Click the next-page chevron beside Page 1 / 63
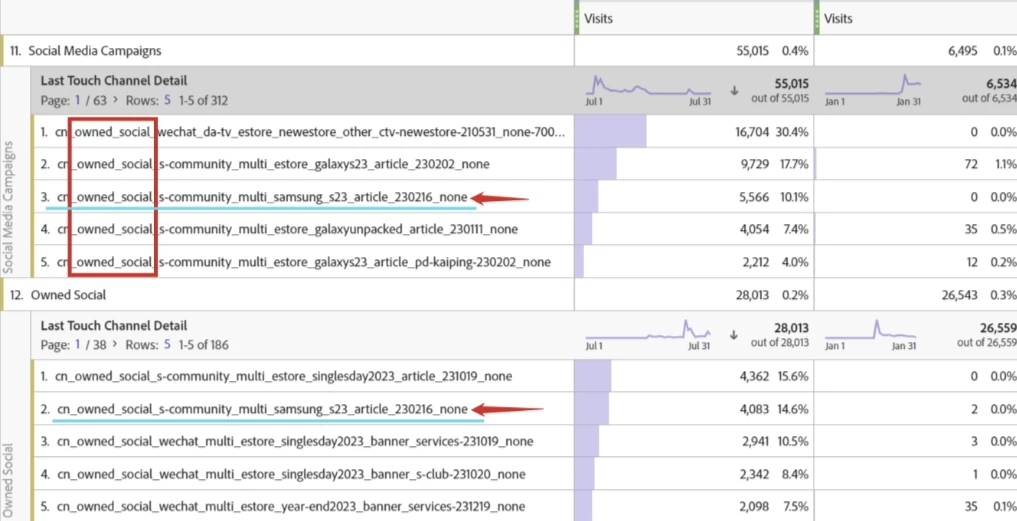Image resolution: width=1017 pixels, height=521 pixels. pos(116,101)
